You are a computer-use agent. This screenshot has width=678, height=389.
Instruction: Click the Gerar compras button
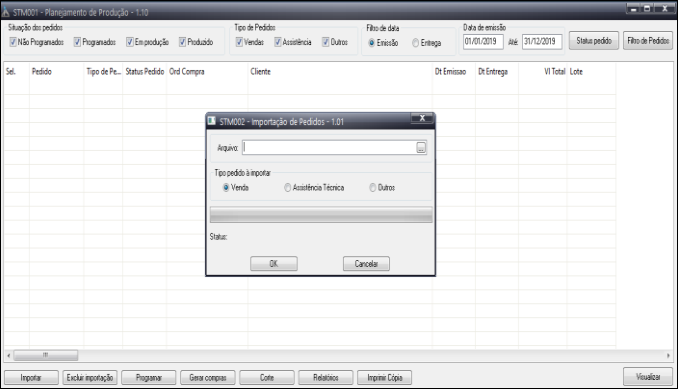click(208, 377)
